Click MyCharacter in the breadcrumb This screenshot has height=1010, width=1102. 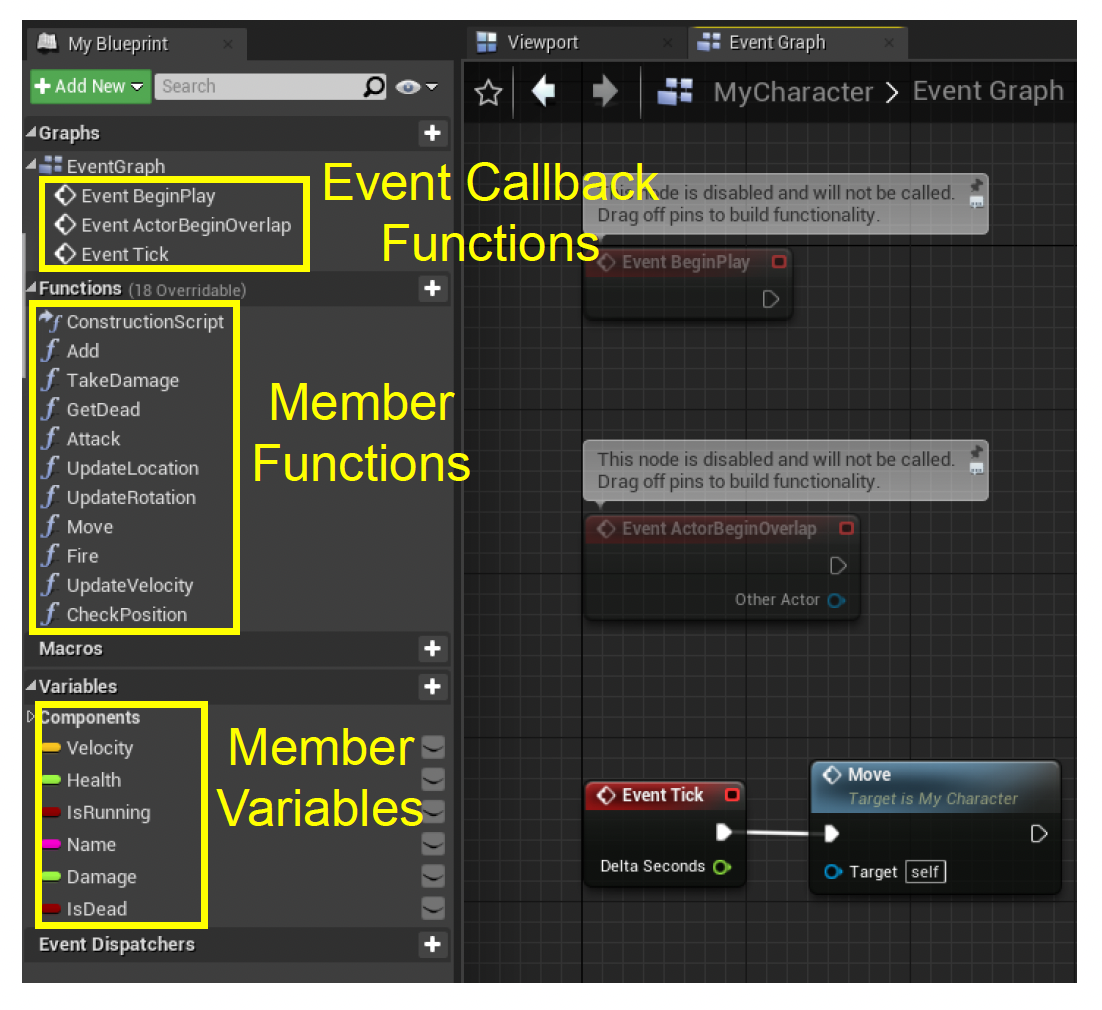[792, 92]
